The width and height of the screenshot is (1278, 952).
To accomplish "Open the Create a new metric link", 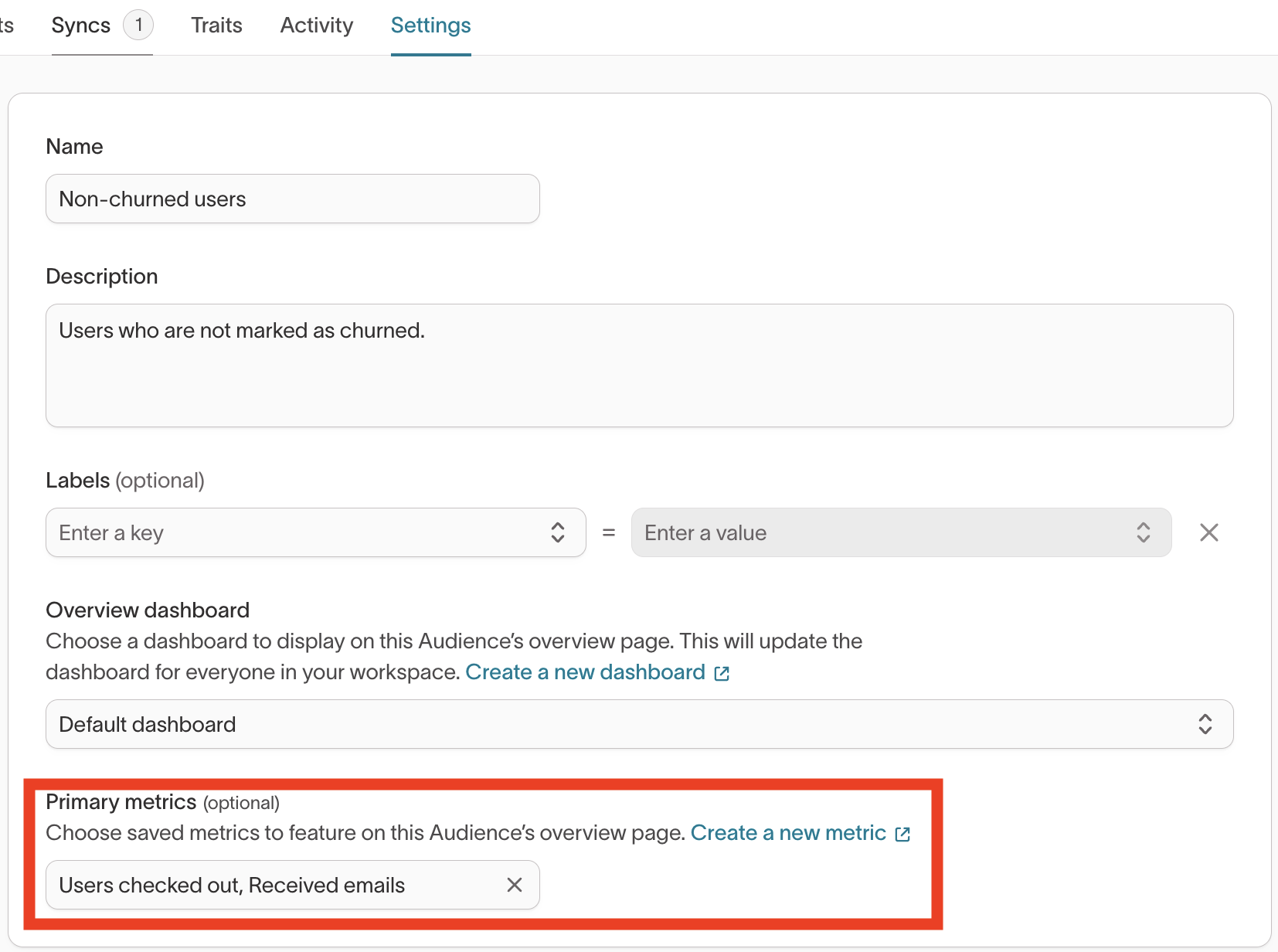I will coord(788,833).
